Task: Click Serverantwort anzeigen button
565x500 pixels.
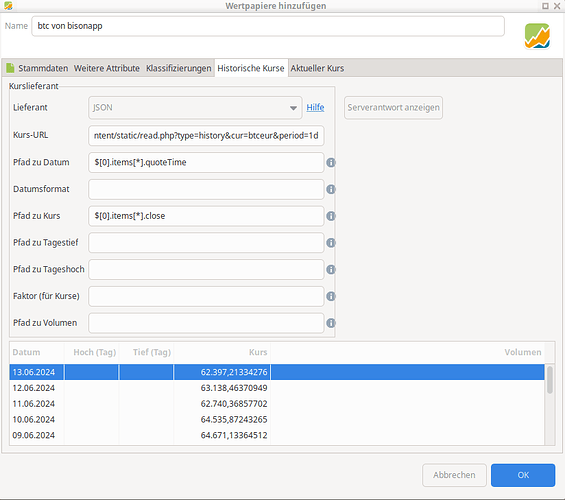Action: [393, 108]
